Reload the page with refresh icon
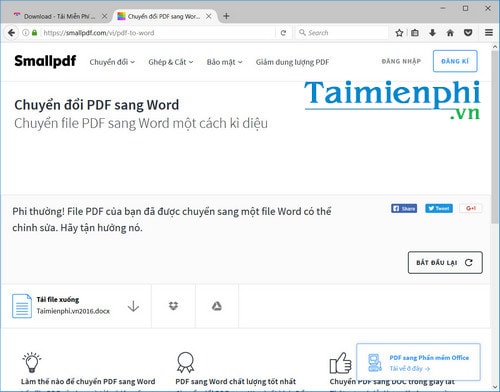 [x=283, y=33]
